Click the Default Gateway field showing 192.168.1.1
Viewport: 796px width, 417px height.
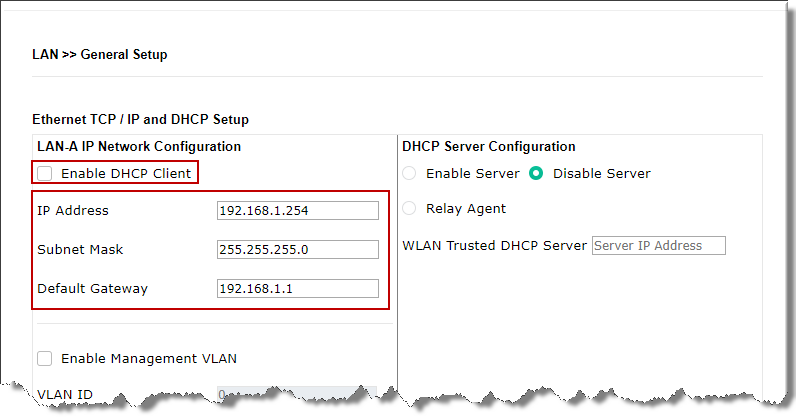click(x=297, y=288)
